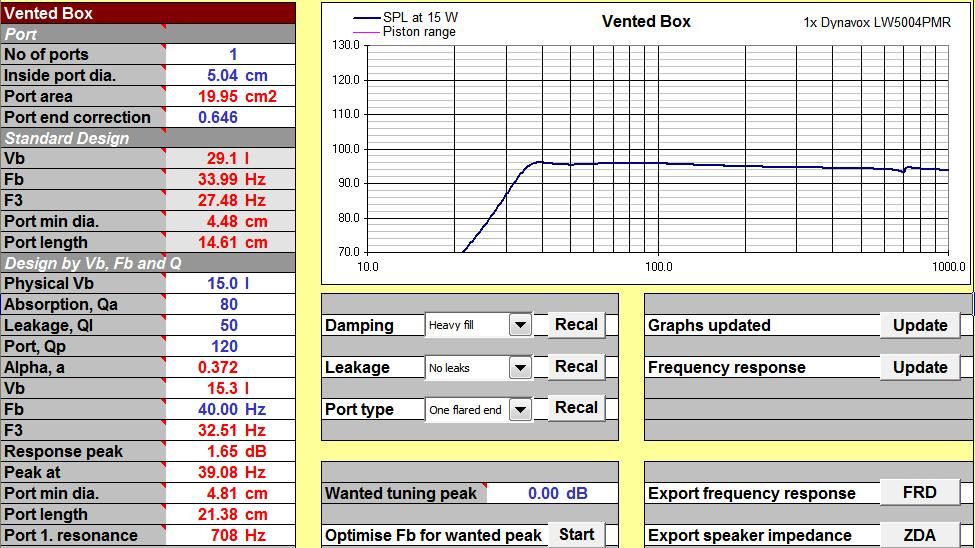
Task: Export frequency response with FRD button
Action: coord(919,493)
